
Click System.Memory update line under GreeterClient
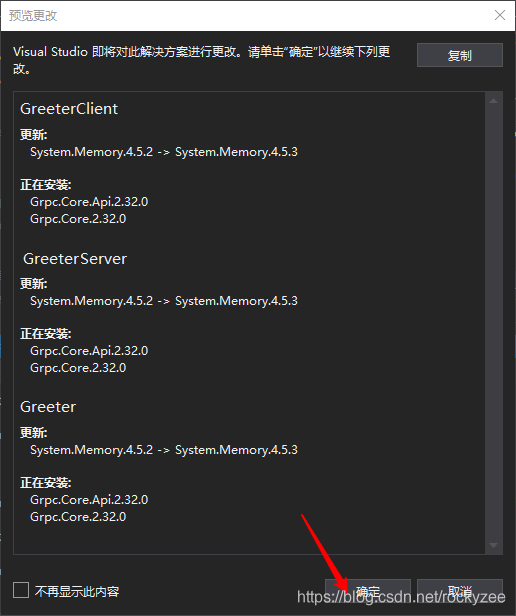coord(164,152)
